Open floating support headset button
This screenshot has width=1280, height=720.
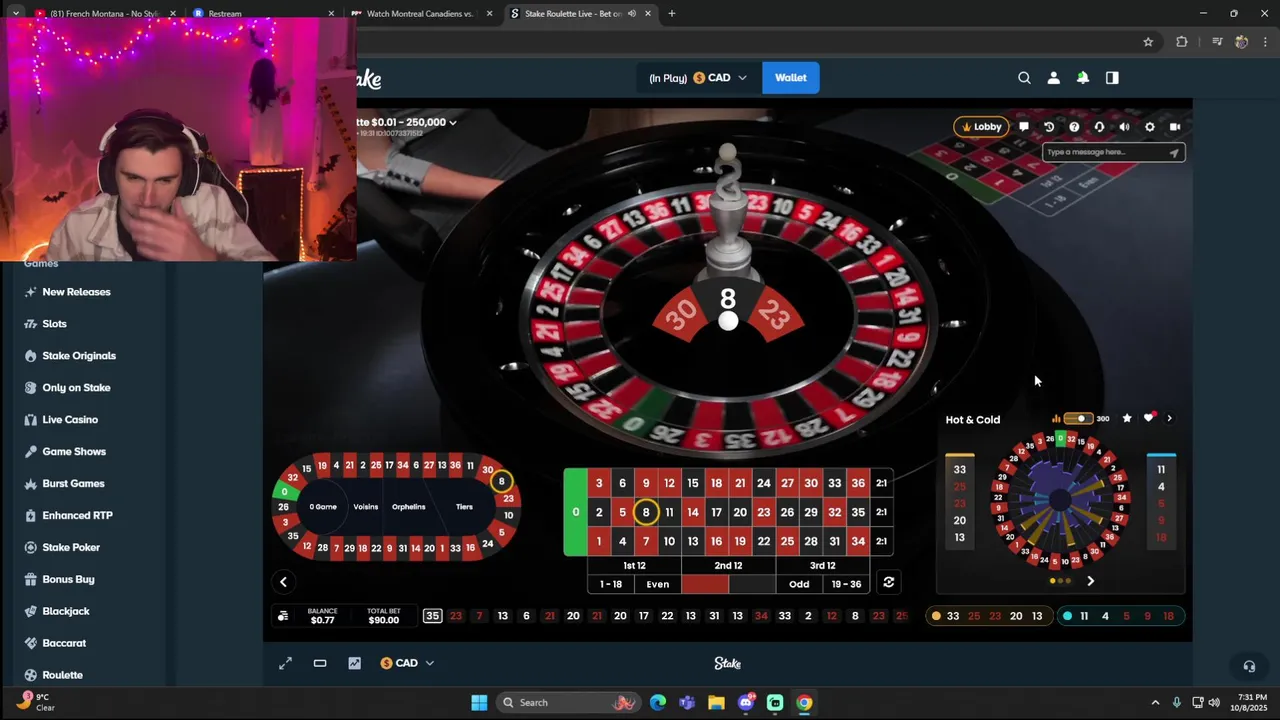coord(1249,666)
